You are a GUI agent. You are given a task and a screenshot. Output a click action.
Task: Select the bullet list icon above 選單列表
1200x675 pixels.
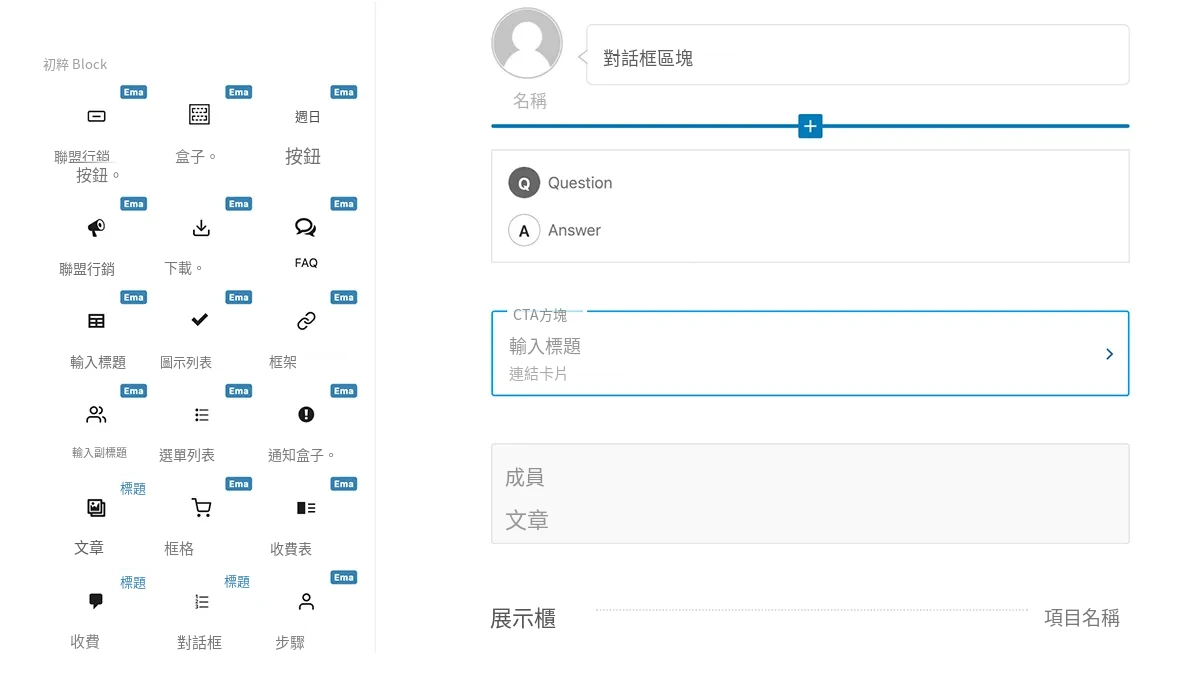coord(201,414)
